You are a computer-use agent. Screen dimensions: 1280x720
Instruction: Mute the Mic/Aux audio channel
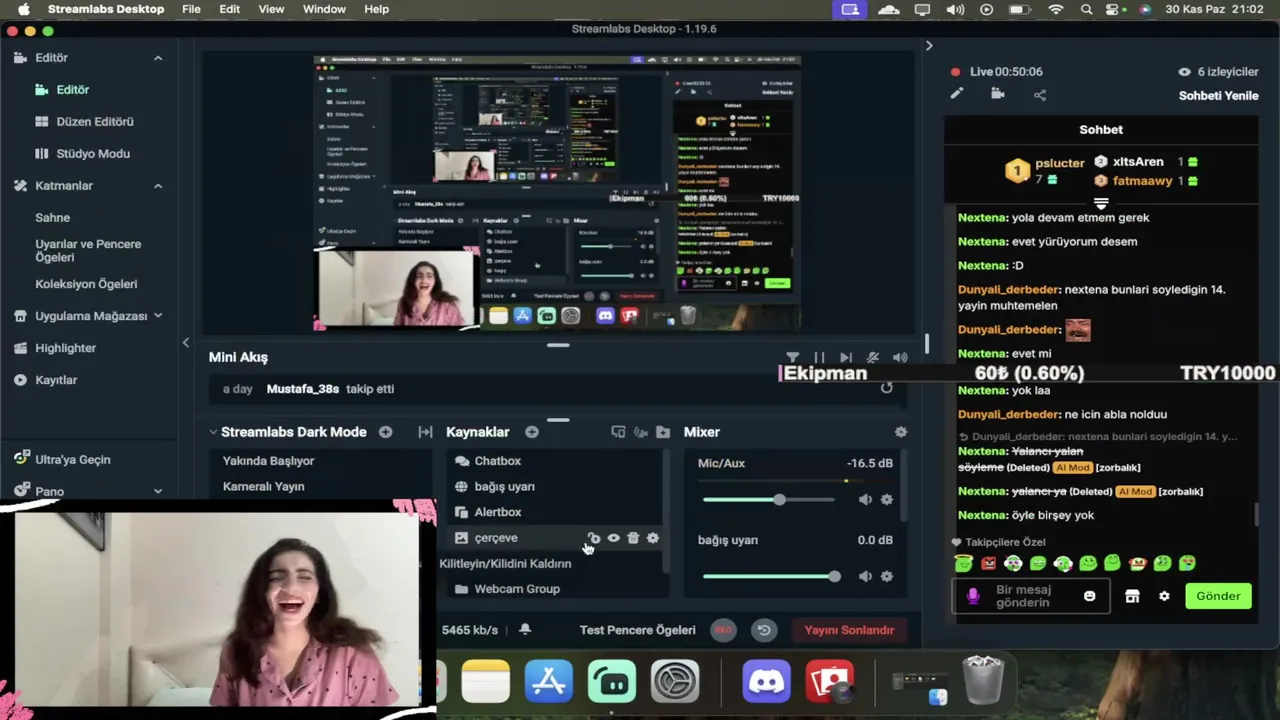[865, 500]
